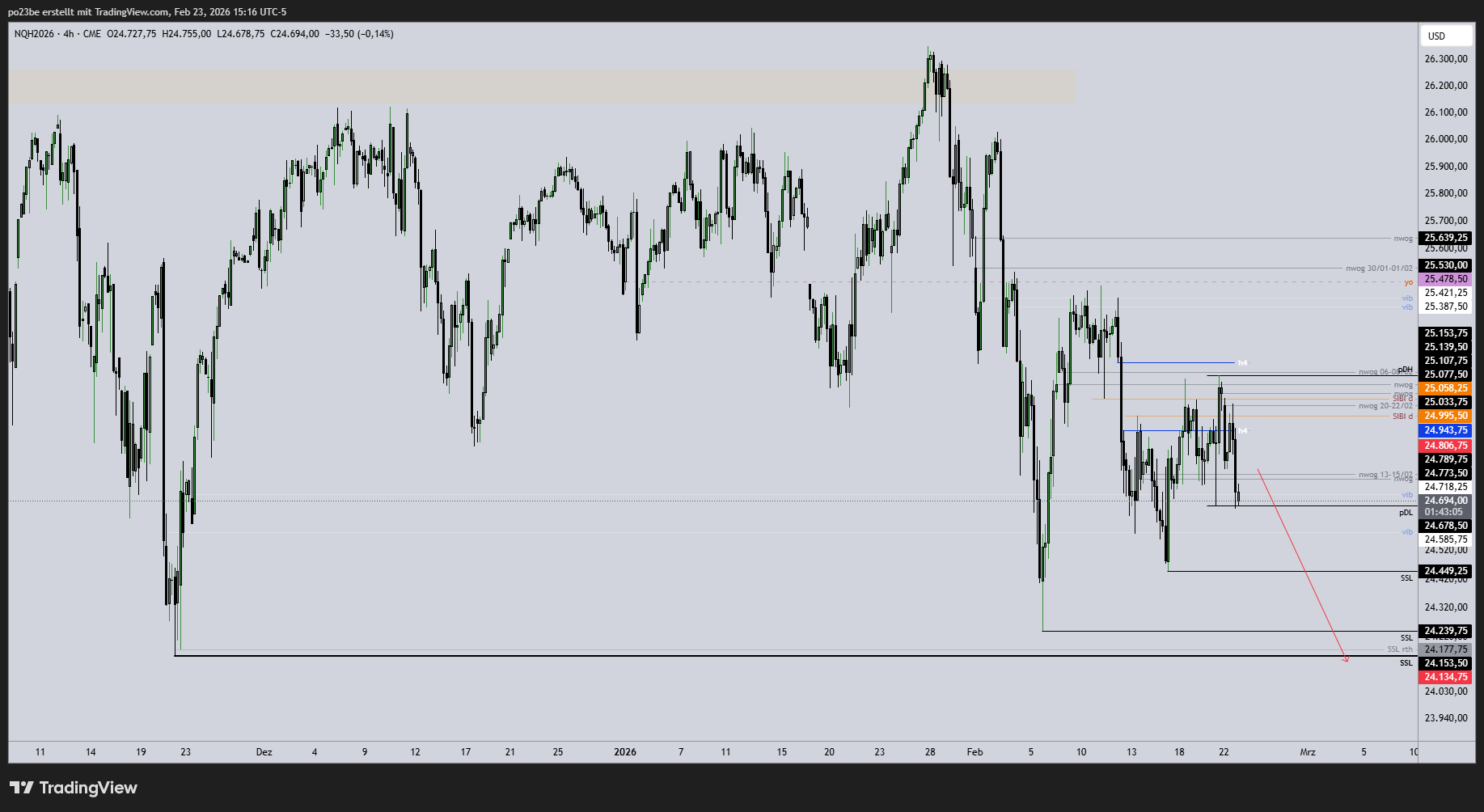The height and width of the screenshot is (812, 1484).
Task: Click the TradingView logo at bottom left
Action: (71, 787)
